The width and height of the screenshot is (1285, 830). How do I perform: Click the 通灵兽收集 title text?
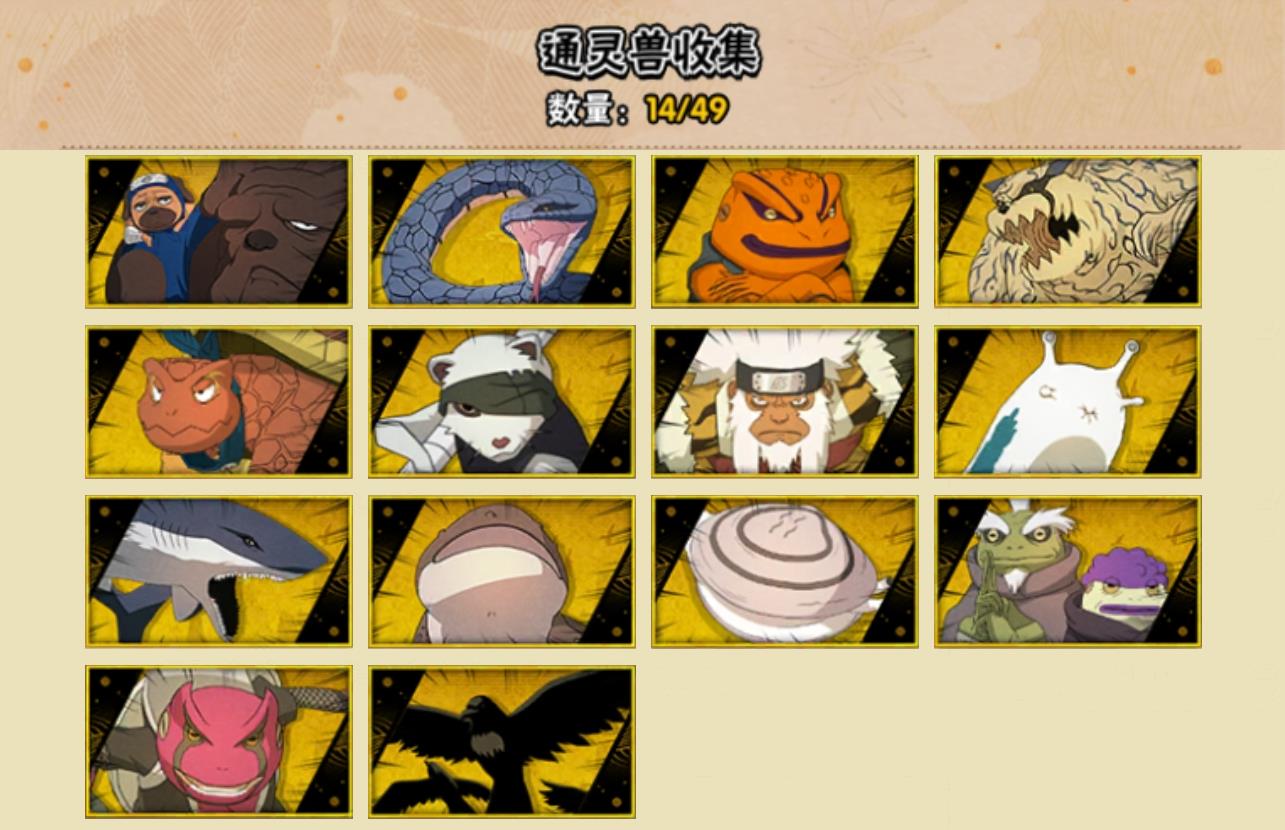tap(649, 52)
